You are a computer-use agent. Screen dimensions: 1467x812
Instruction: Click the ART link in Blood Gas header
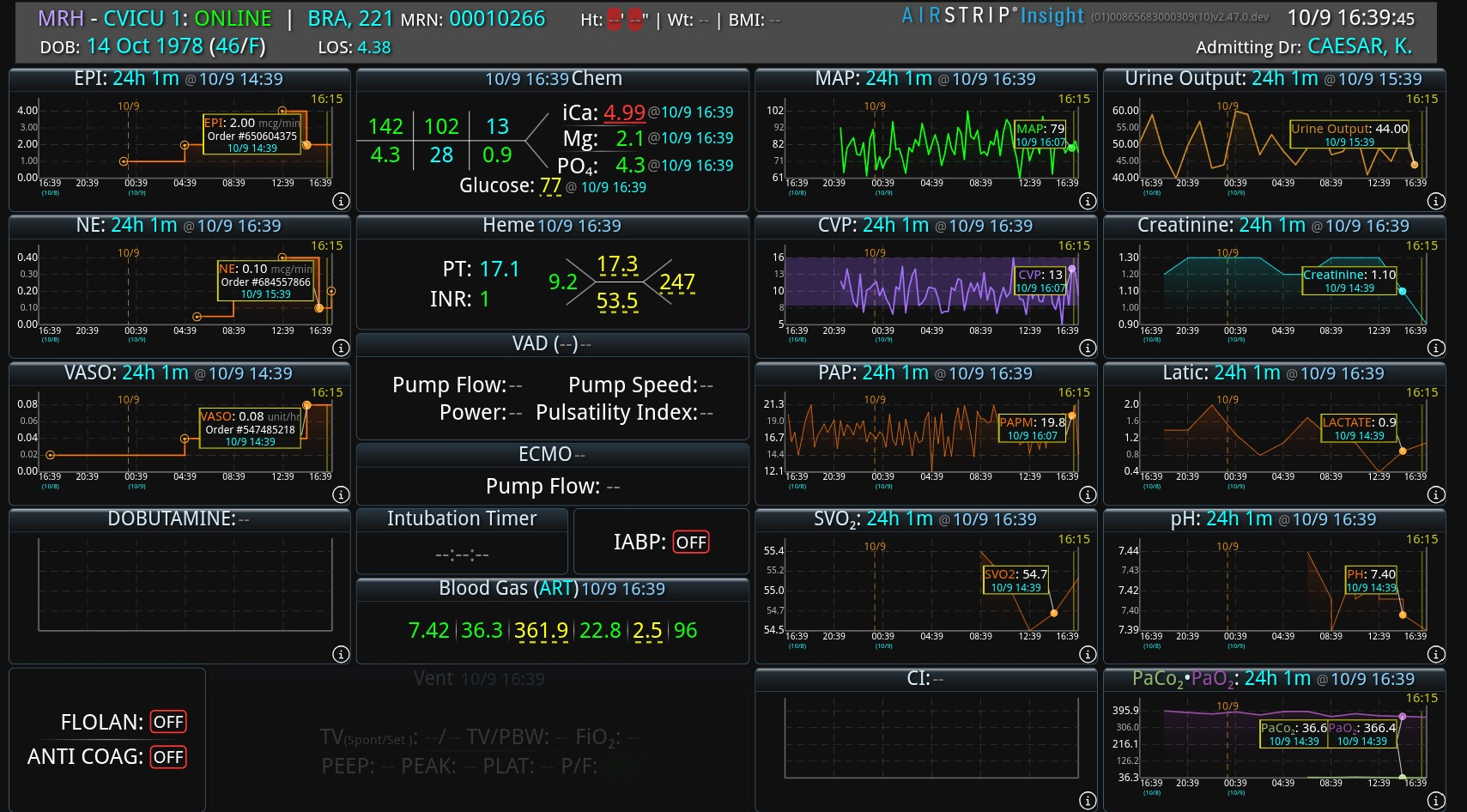coord(555,589)
